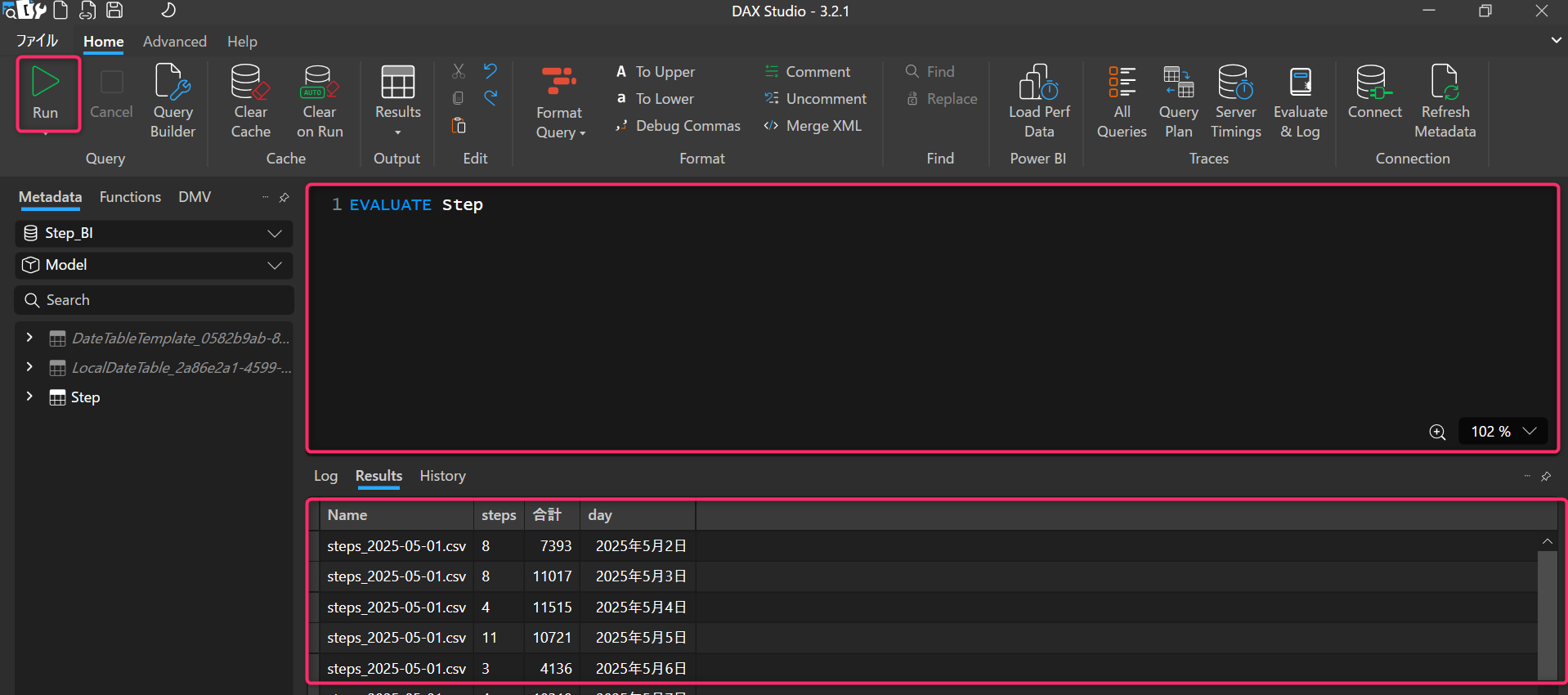
Task: Expand the DateTableTemplate table node
Action: click(29, 338)
